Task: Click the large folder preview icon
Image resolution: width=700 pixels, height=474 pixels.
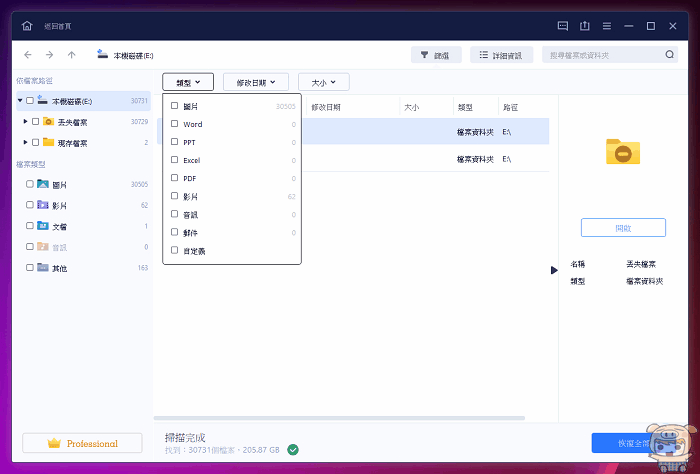Action: (623, 151)
